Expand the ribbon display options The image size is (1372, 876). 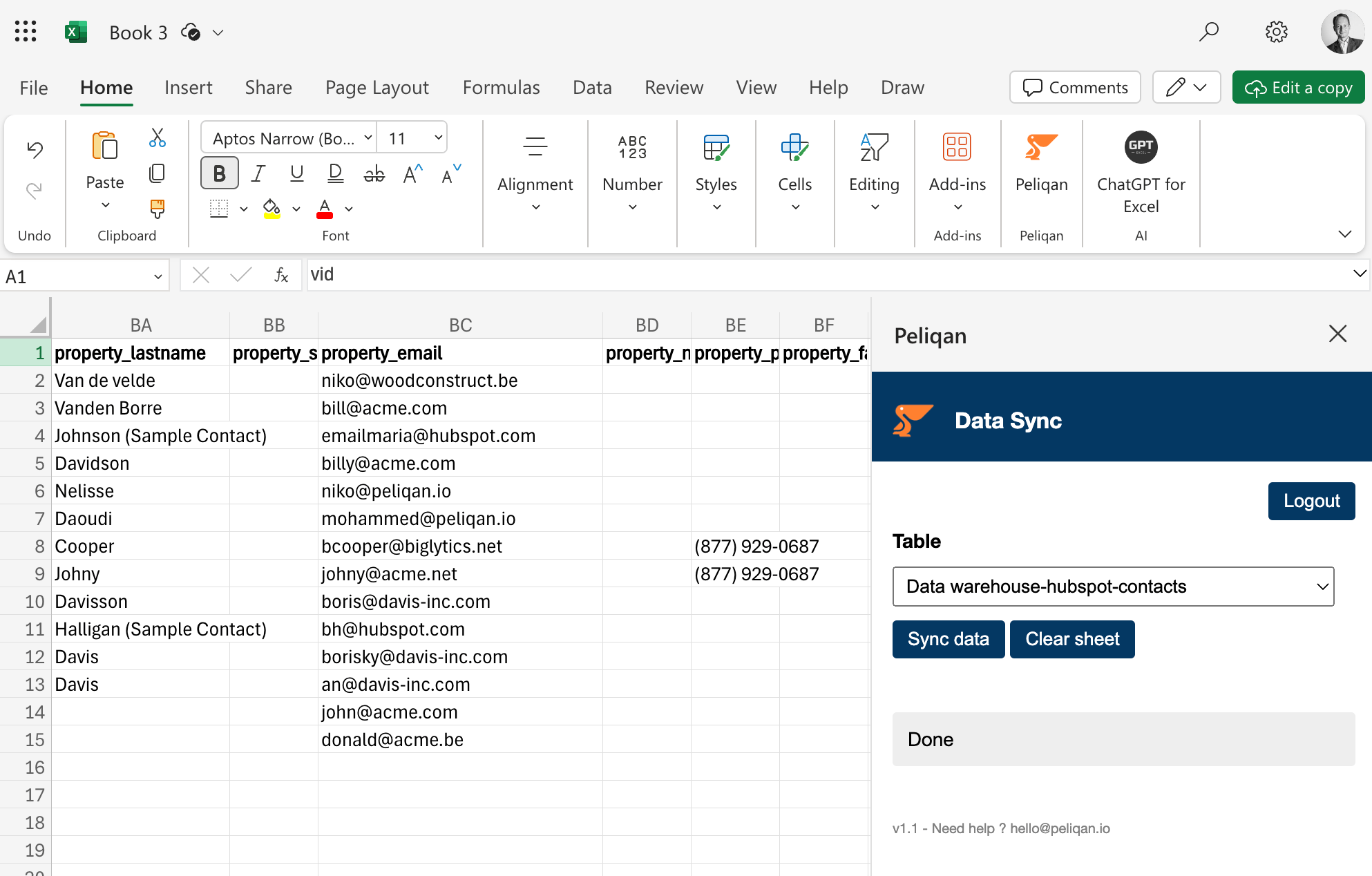click(1344, 234)
